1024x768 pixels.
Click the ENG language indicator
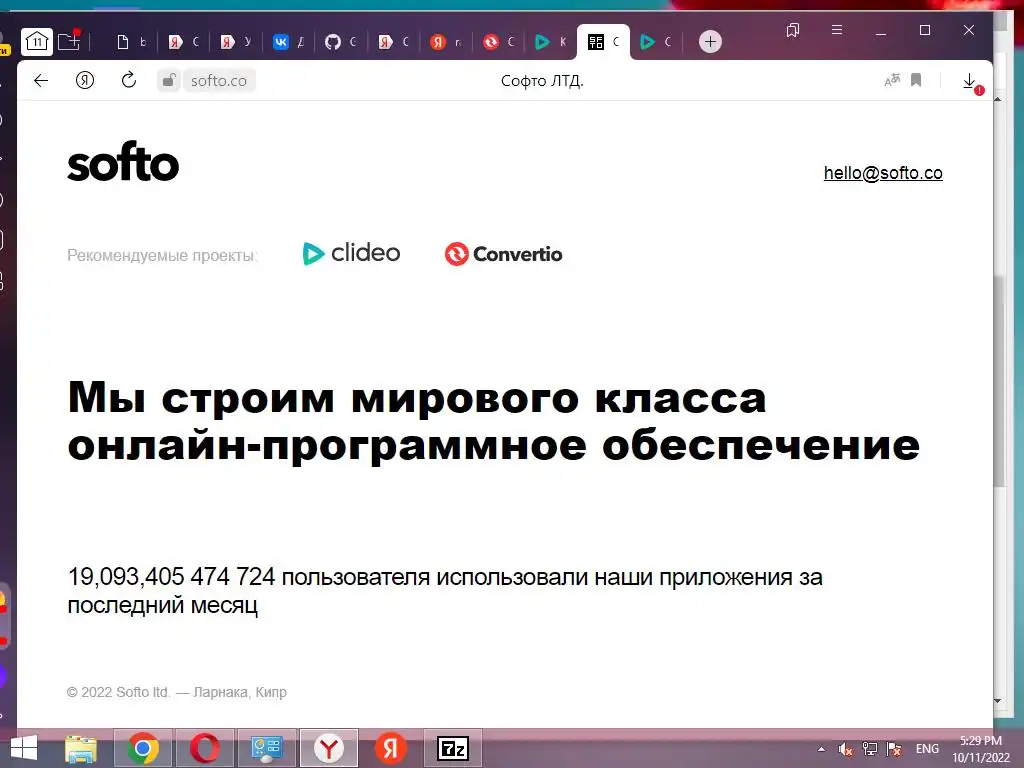tap(927, 749)
